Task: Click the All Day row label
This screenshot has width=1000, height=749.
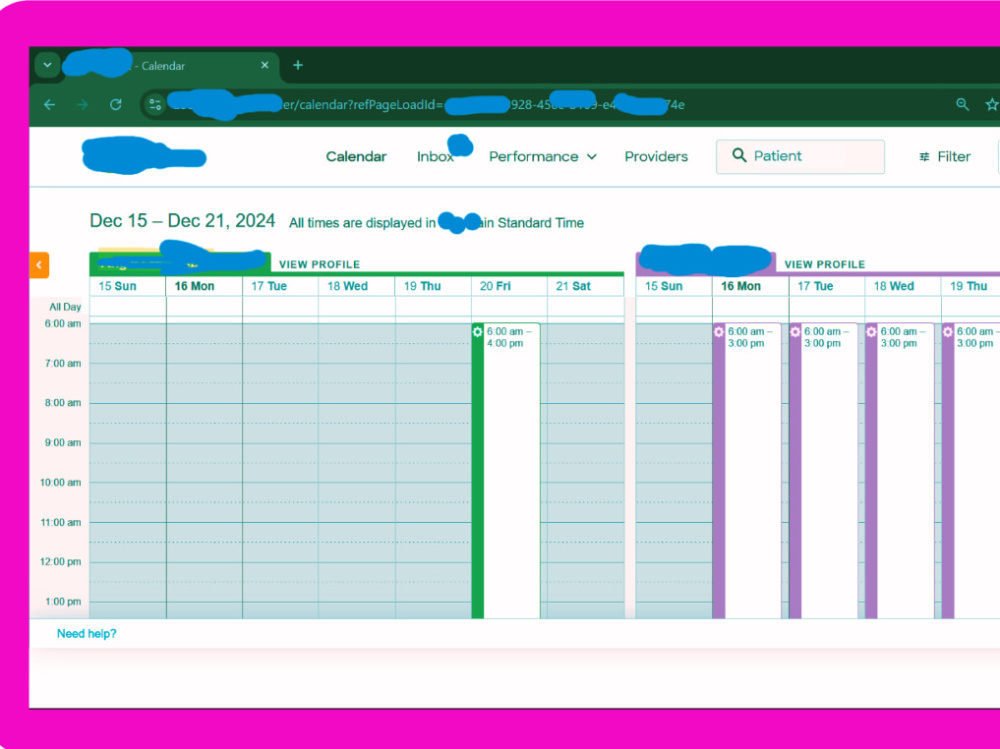Action: coord(65,307)
